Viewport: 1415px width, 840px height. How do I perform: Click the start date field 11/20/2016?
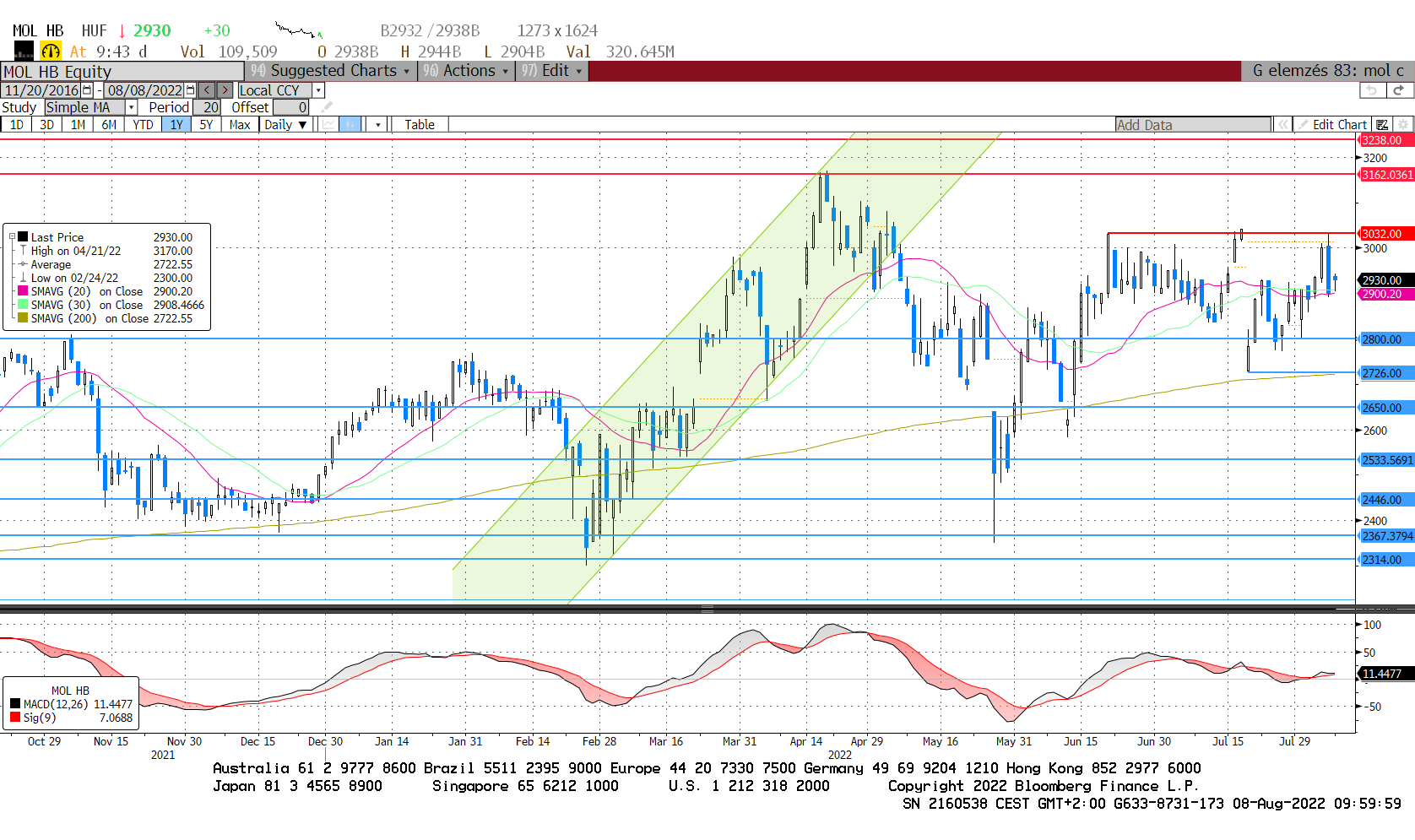pos(41,90)
